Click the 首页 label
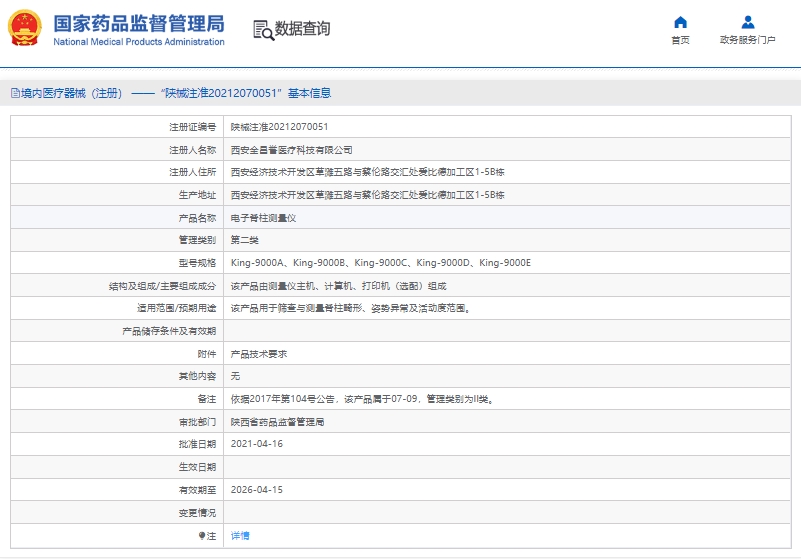 tap(680, 40)
